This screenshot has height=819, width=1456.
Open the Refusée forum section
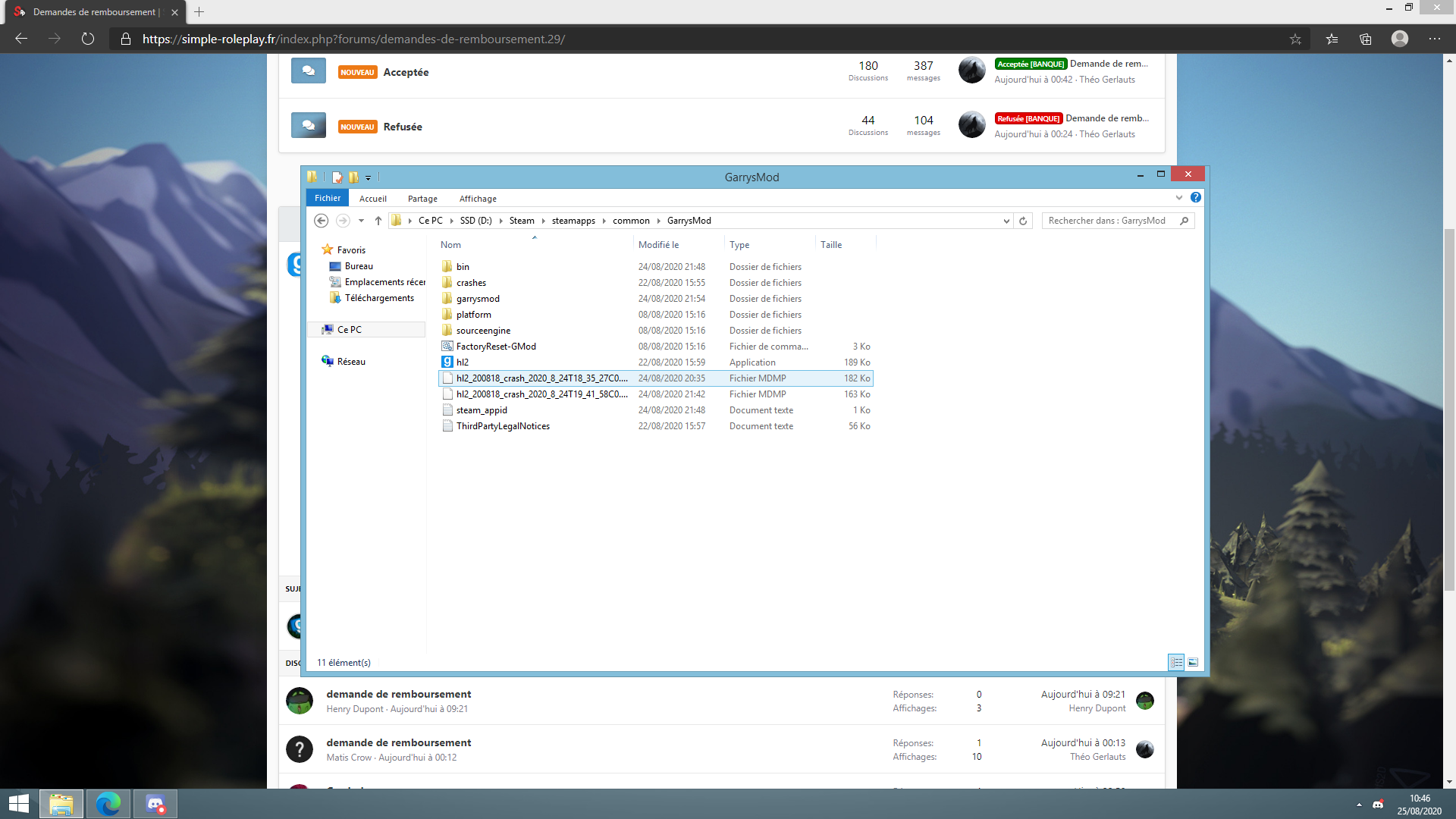pyautogui.click(x=403, y=127)
